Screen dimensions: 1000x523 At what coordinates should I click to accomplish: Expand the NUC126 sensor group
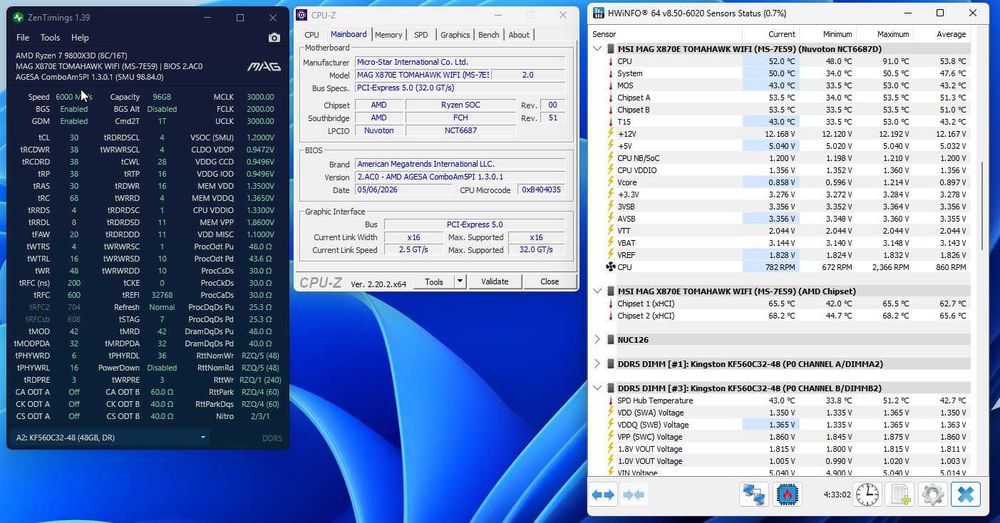(x=597, y=340)
